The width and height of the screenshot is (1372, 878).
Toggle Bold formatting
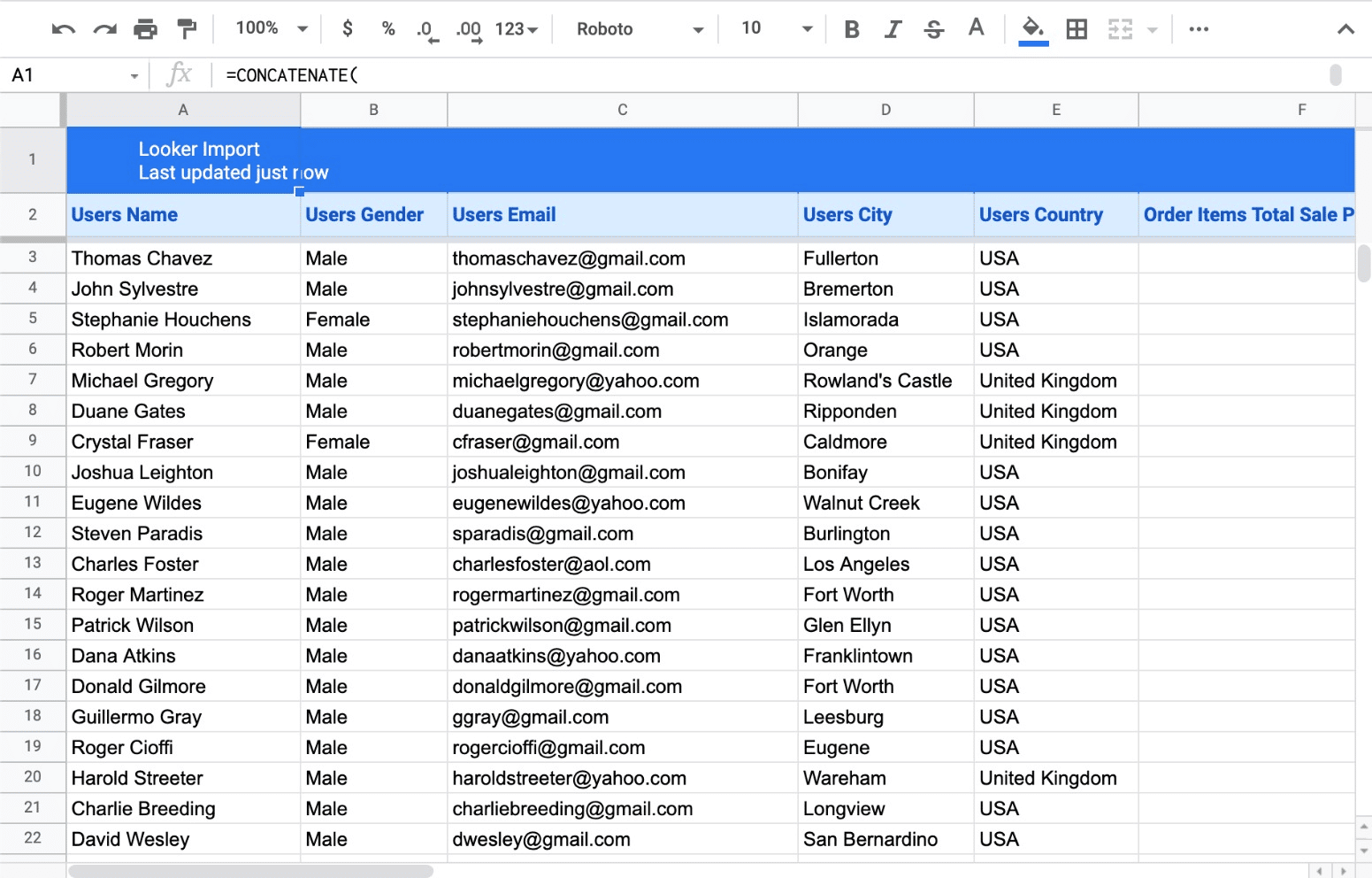click(852, 29)
